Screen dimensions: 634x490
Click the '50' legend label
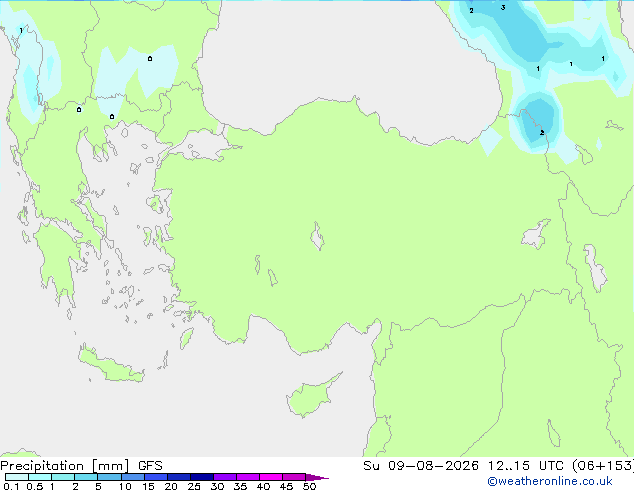pos(309,486)
